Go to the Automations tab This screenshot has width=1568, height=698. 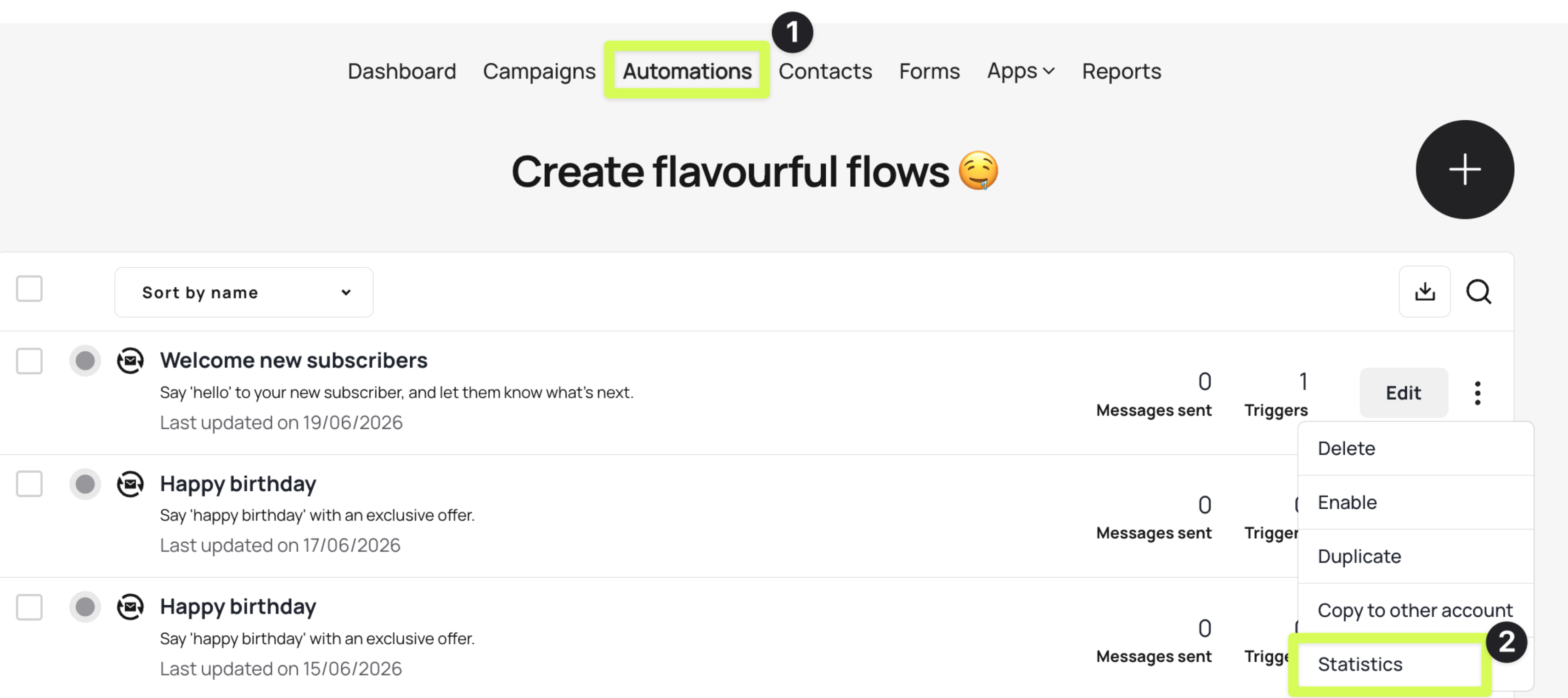coord(687,71)
